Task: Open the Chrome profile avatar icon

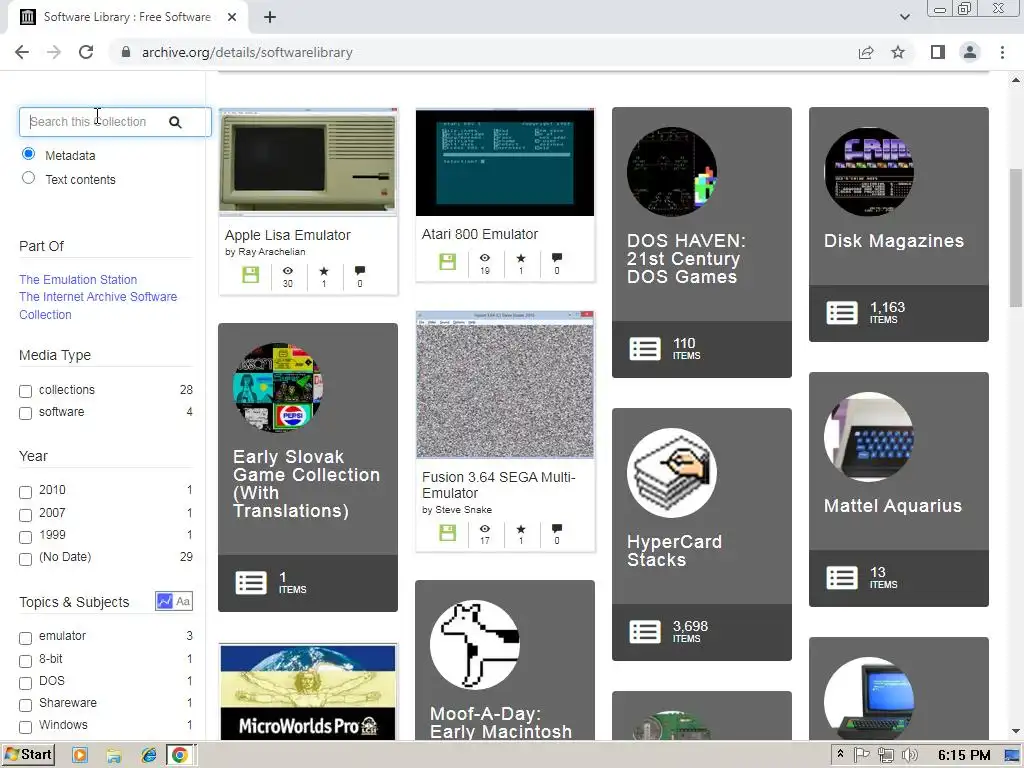Action: (970, 52)
